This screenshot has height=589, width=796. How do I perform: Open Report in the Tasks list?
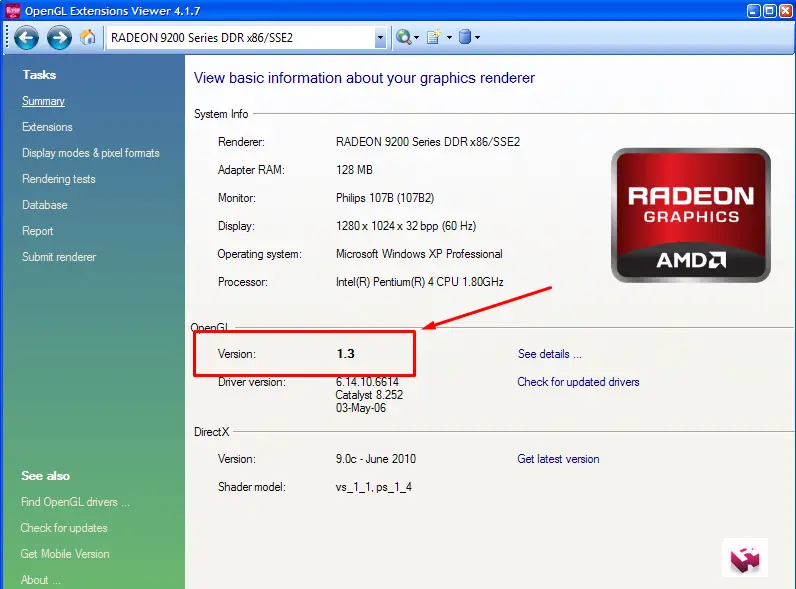tap(38, 231)
